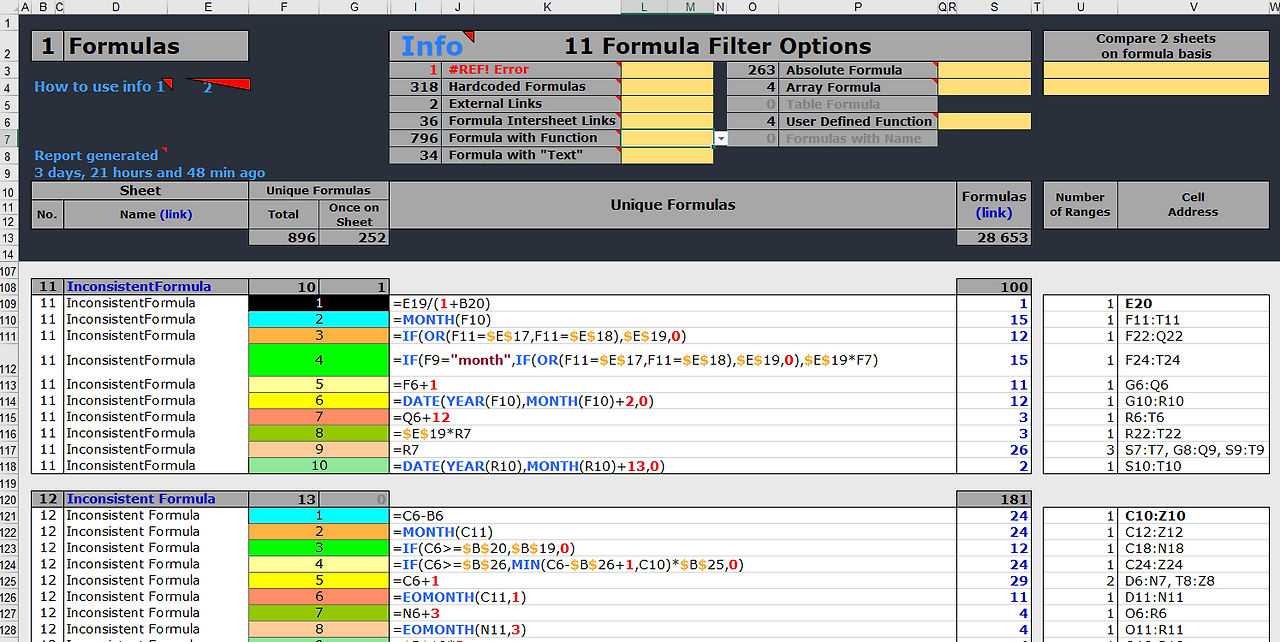Click sheet 11 formulas total '100'
The width and height of the screenshot is (1280, 642).
994,287
